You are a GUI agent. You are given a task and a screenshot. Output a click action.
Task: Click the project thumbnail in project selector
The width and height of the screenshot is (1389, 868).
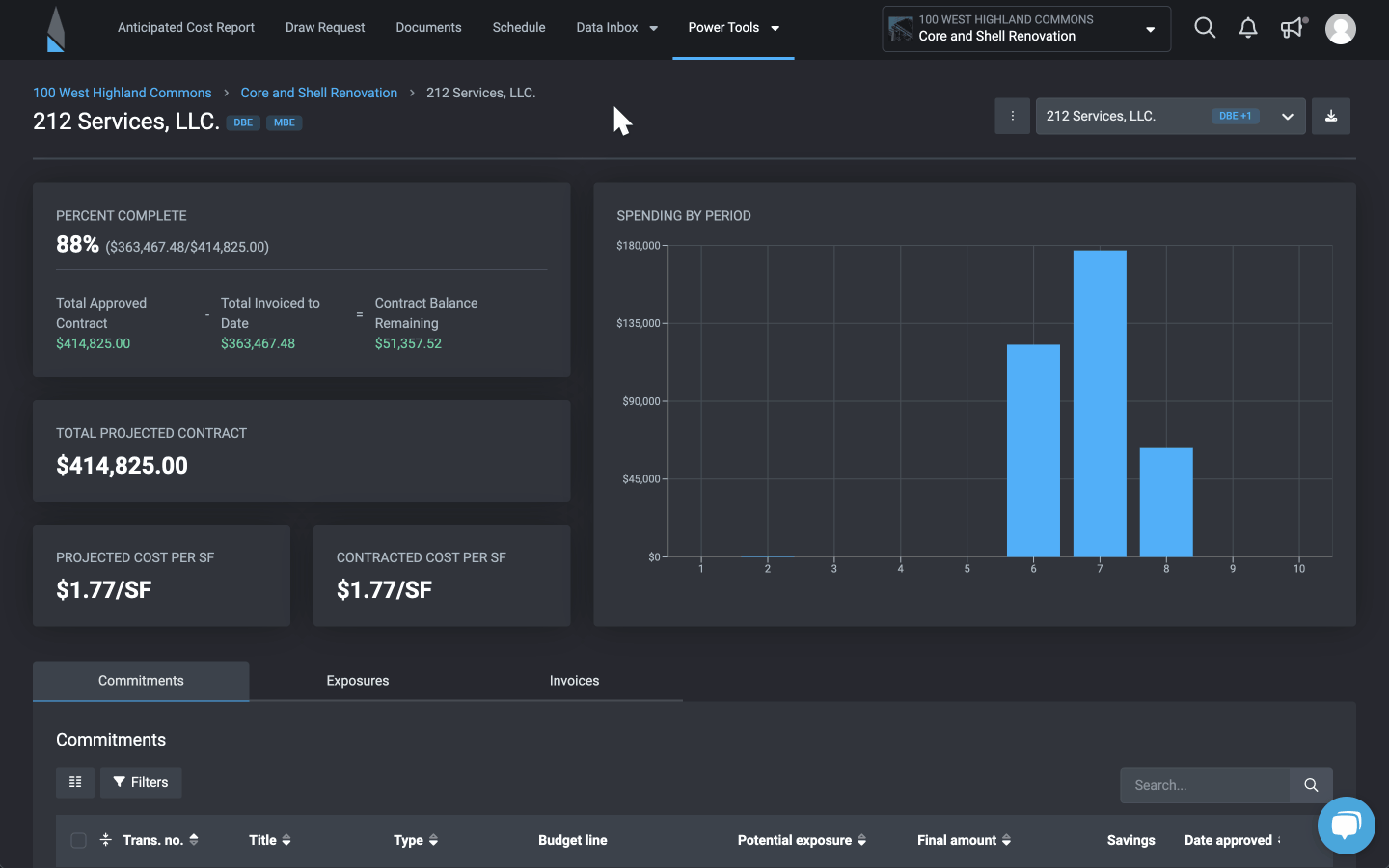[901, 29]
